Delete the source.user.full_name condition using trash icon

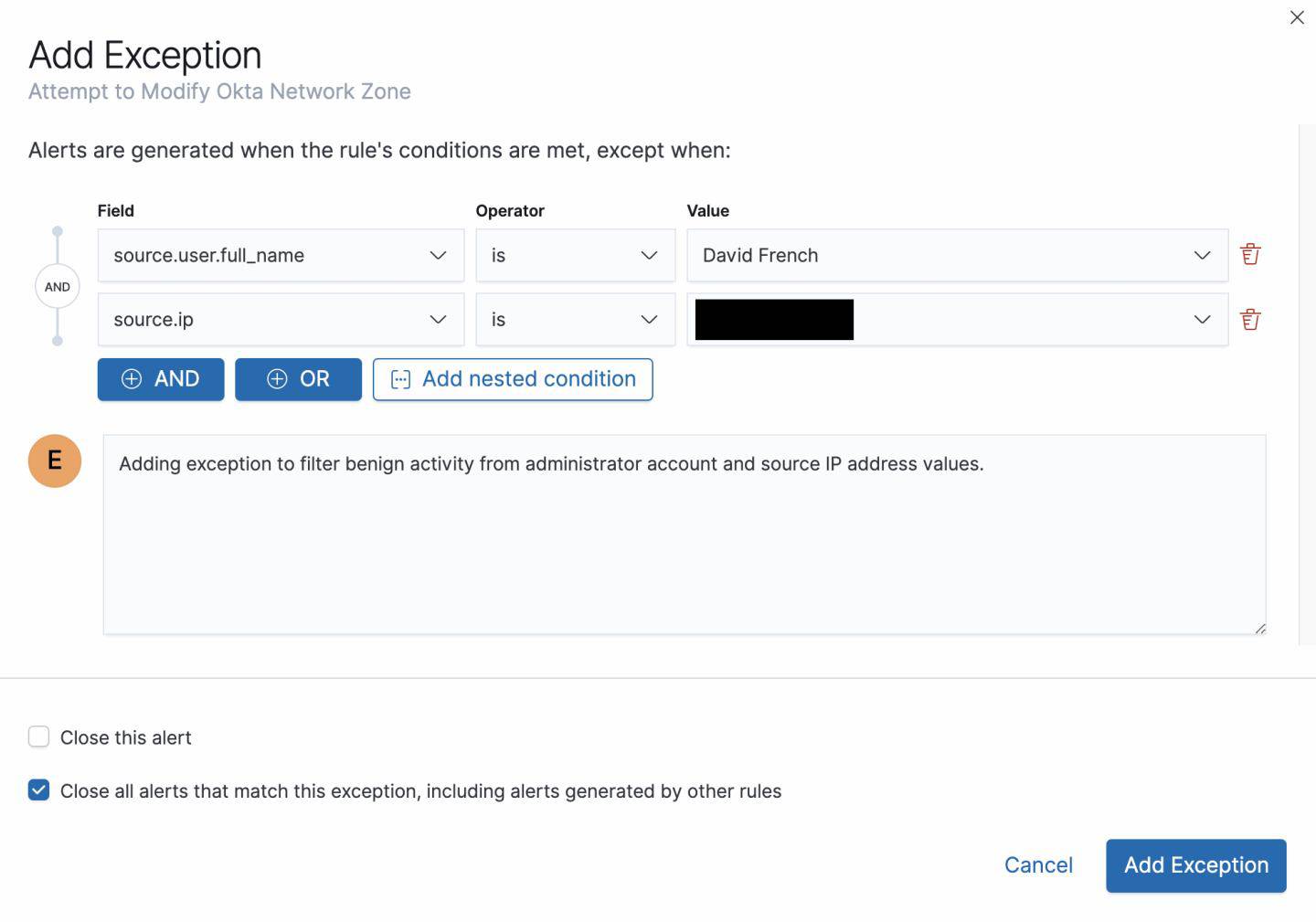(1251, 254)
